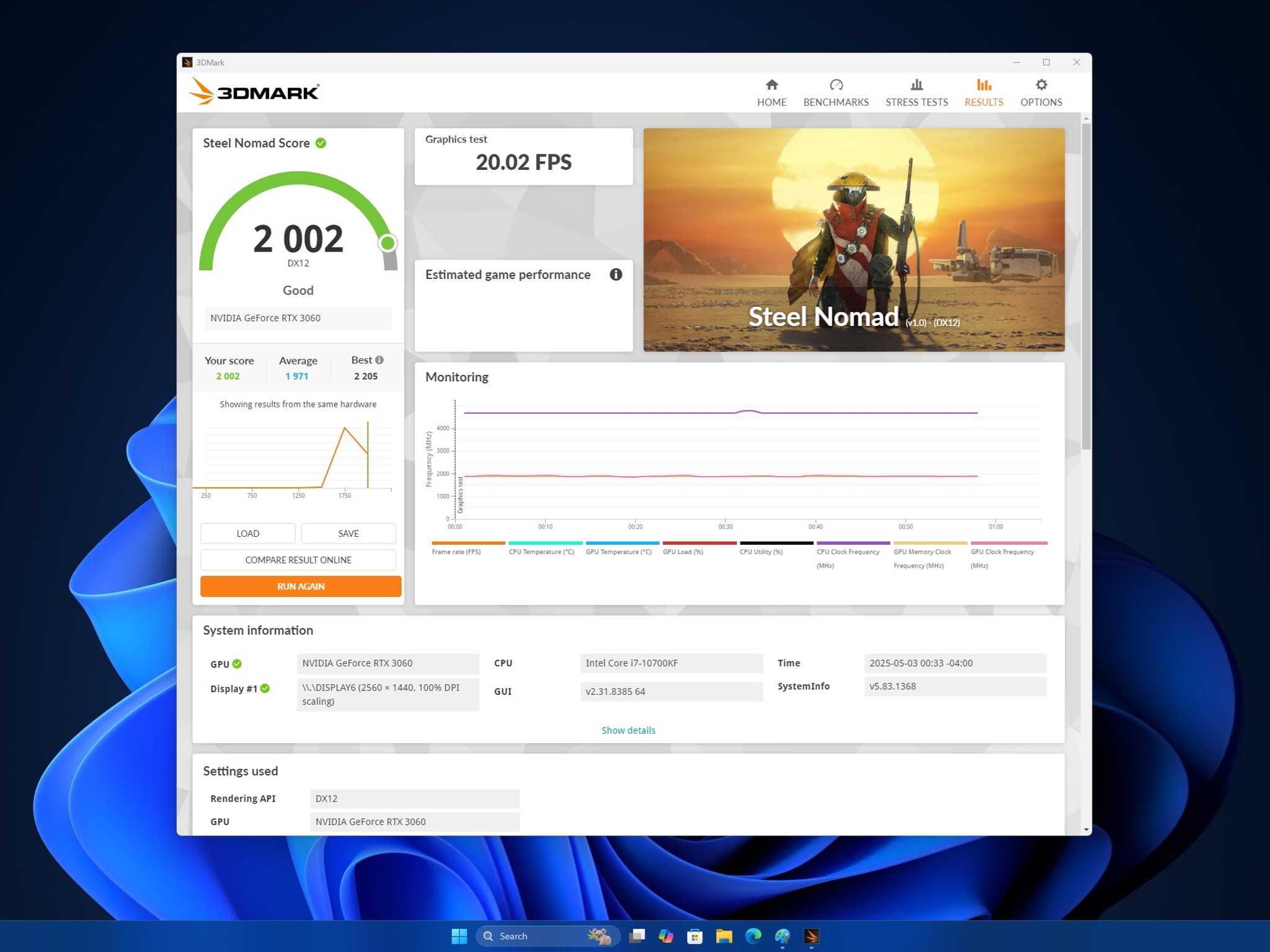Click SystemInfo version v5.83.1368

956,686
